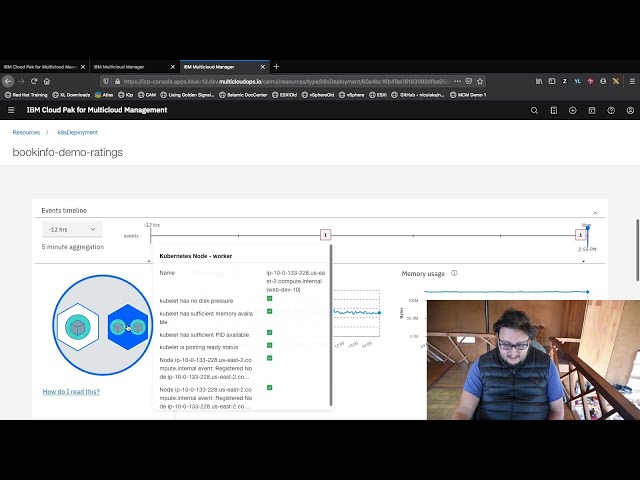Open the Red Hat Training bookmark

pyautogui.click(x=26, y=95)
